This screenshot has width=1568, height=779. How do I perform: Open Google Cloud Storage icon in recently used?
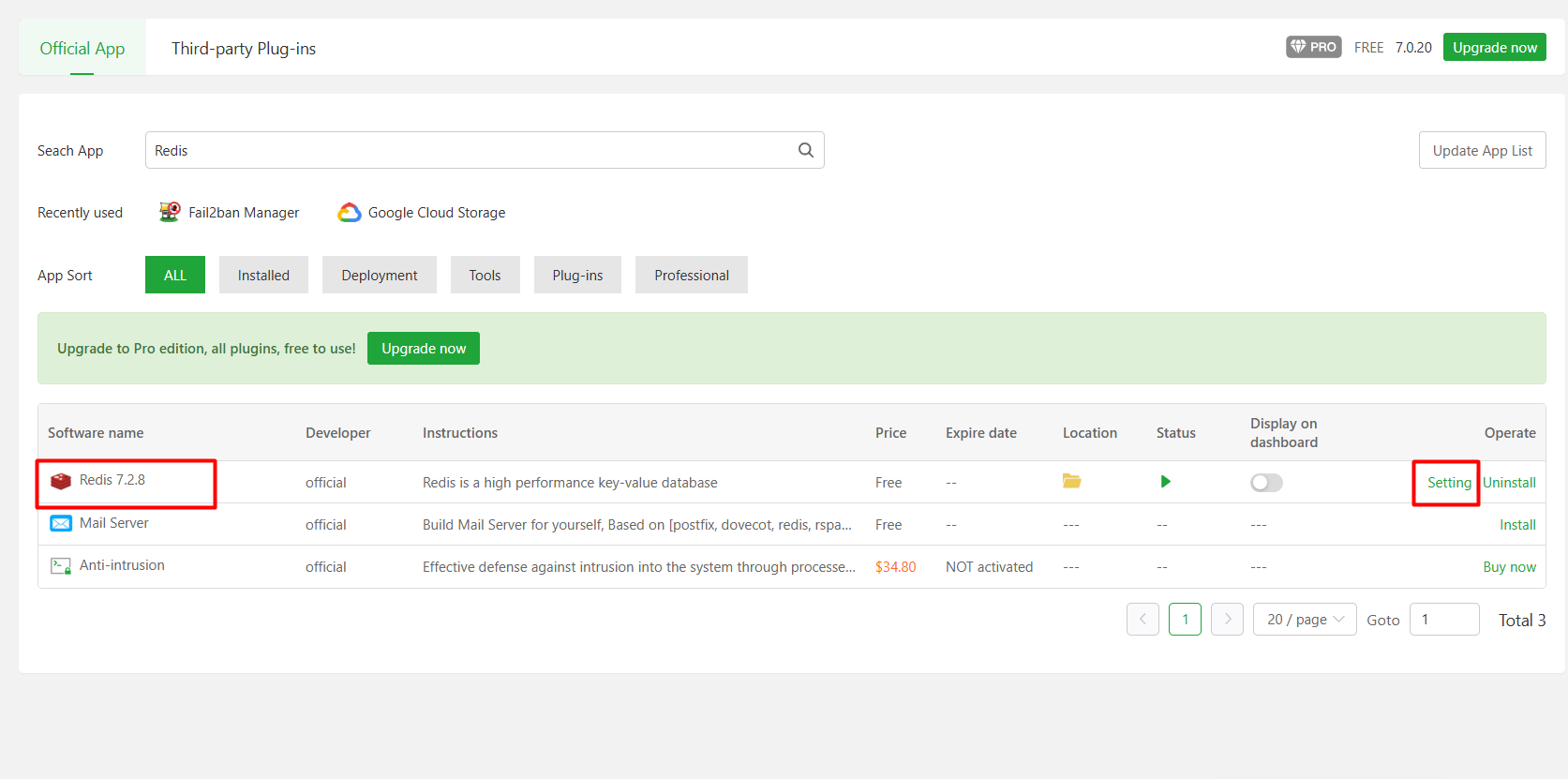click(x=350, y=213)
